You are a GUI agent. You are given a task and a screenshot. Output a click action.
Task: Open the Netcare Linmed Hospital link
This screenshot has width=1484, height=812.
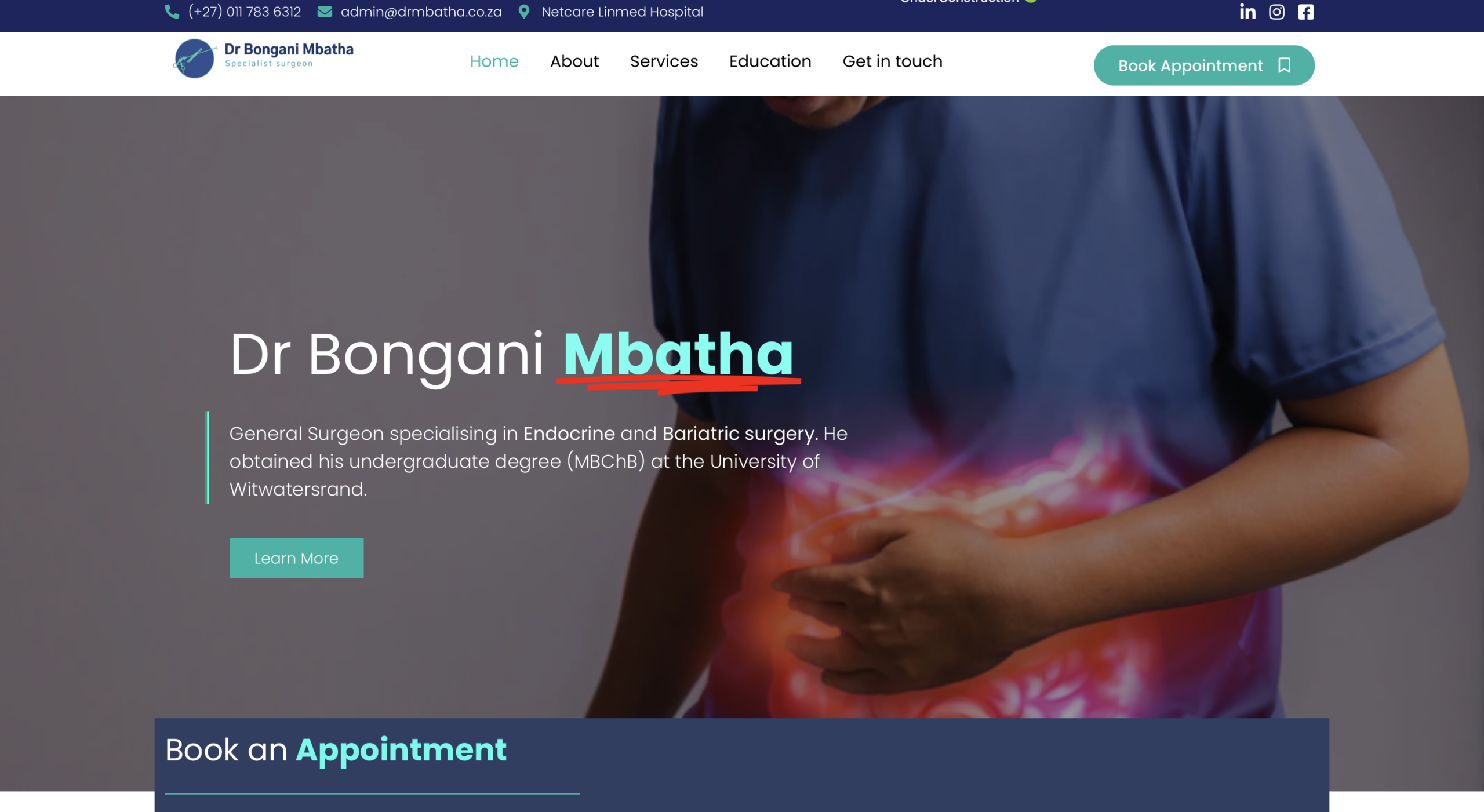pos(622,12)
